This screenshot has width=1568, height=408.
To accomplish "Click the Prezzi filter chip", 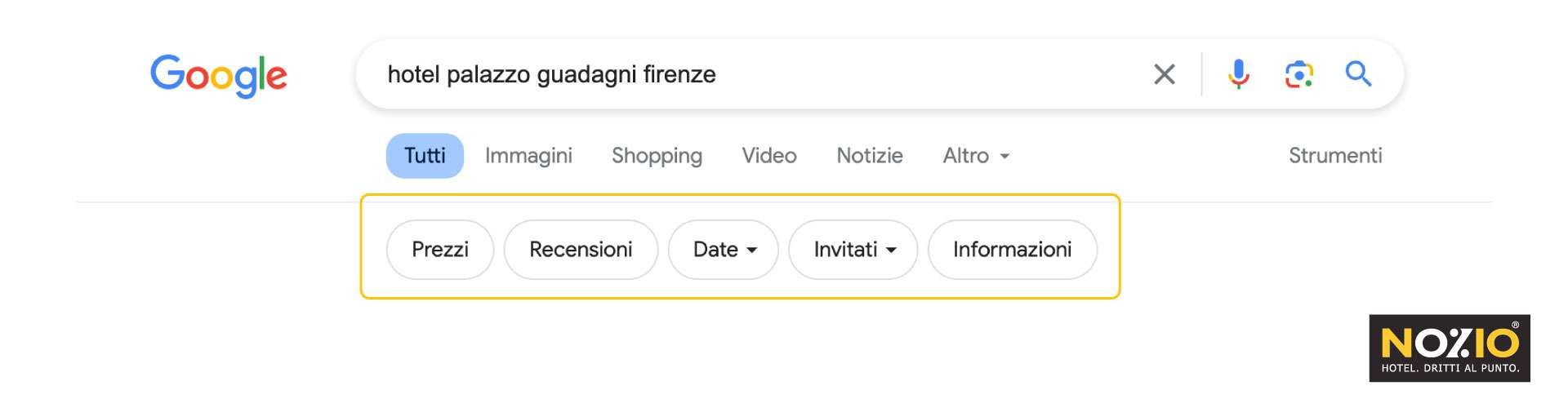I will click(x=439, y=249).
